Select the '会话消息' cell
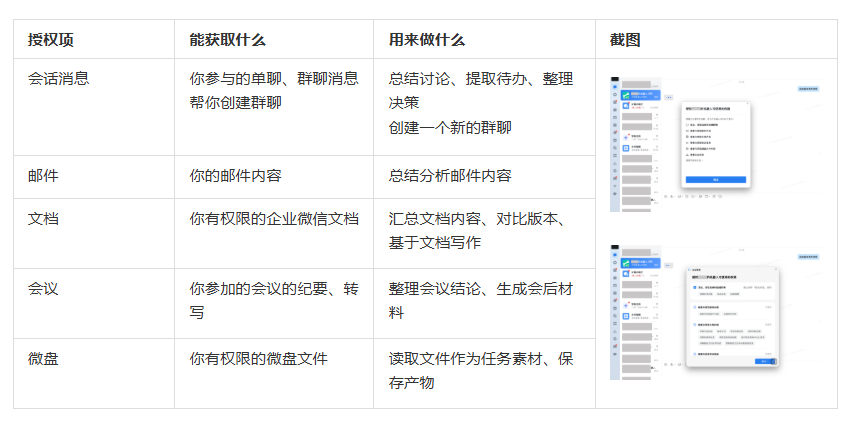Image resolution: width=848 pixels, height=424 pixels. [x=94, y=107]
